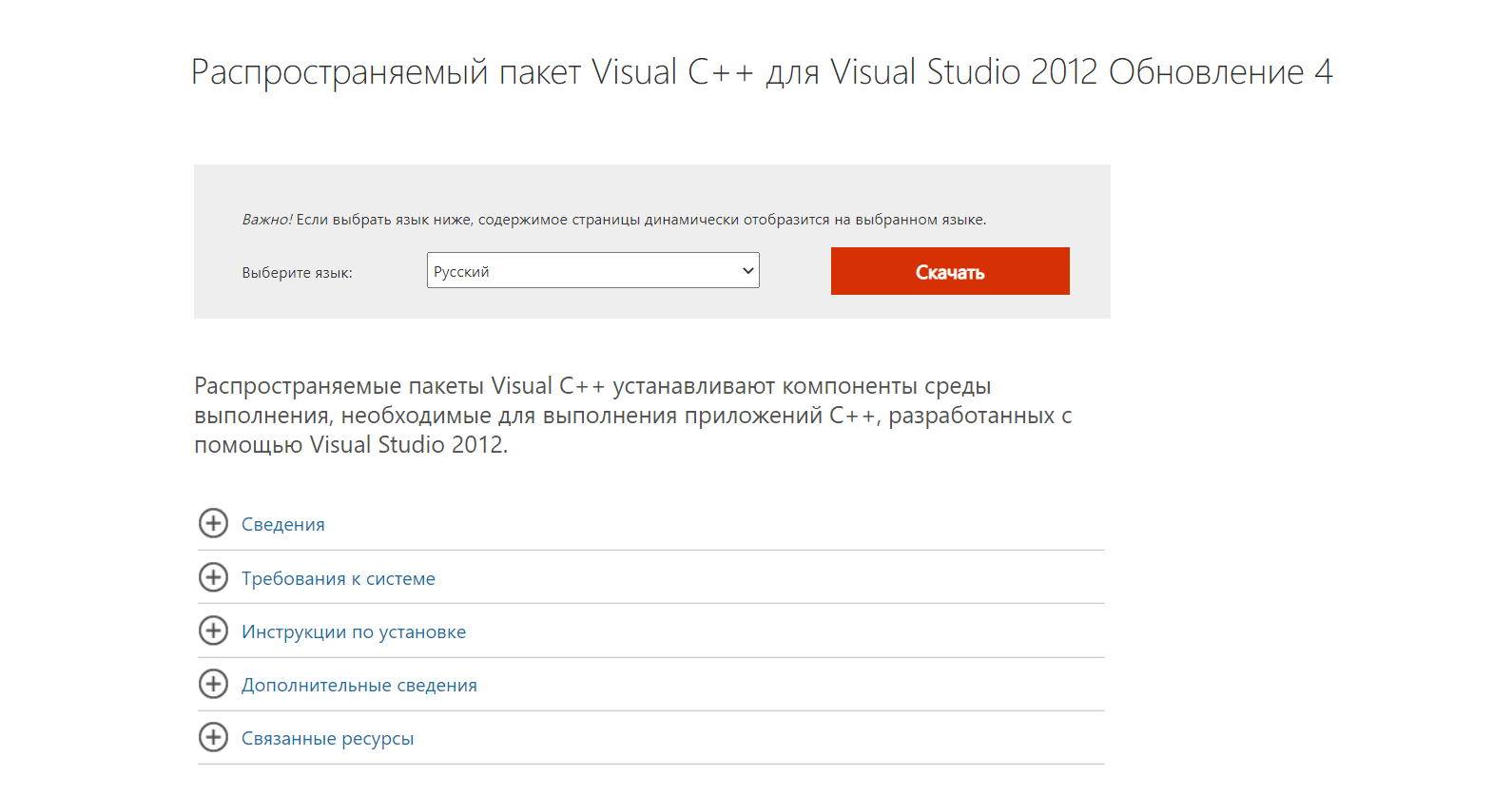Click the plus icon beside Сведения
The height and width of the screenshot is (796, 1512).
tap(213, 523)
